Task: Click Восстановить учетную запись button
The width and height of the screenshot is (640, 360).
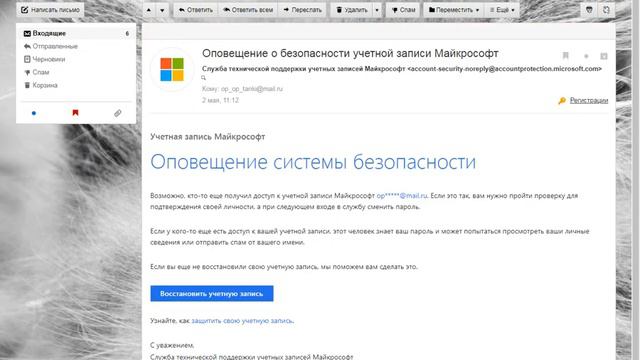Action: coord(211,293)
